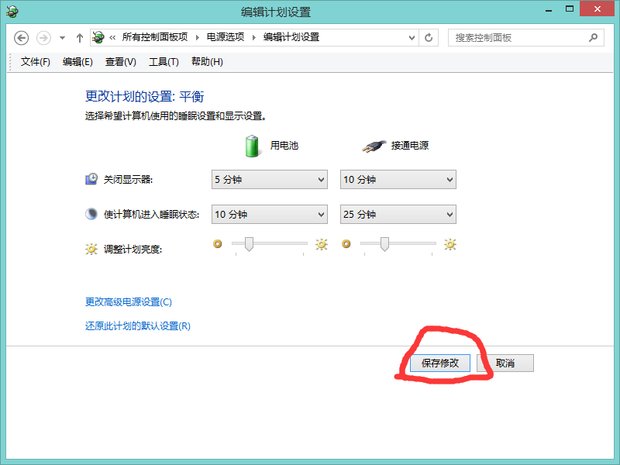The image size is (620, 465).
Task: Click the refresh button beside address bar
Action: point(429,38)
